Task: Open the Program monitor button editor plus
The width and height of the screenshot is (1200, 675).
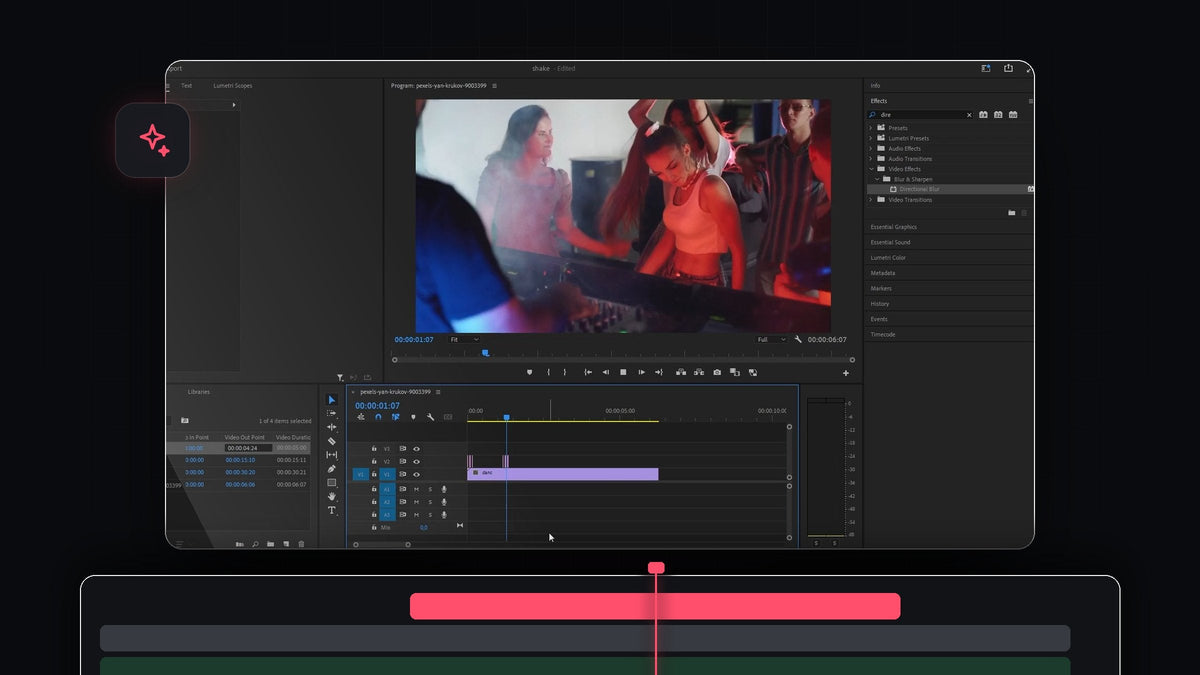Action: [846, 373]
